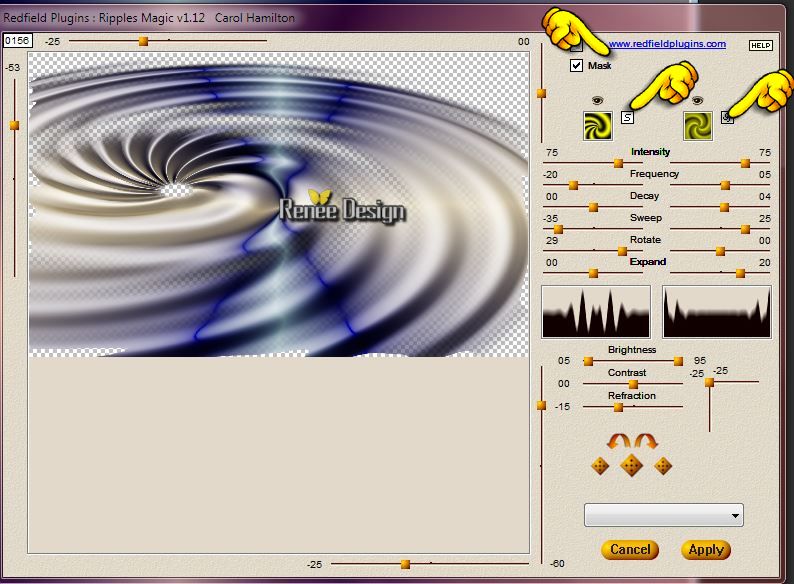Image resolution: width=794 pixels, height=584 pixels.
Task: Click the left vertical slider handle at -53
Action: (15, 125)
